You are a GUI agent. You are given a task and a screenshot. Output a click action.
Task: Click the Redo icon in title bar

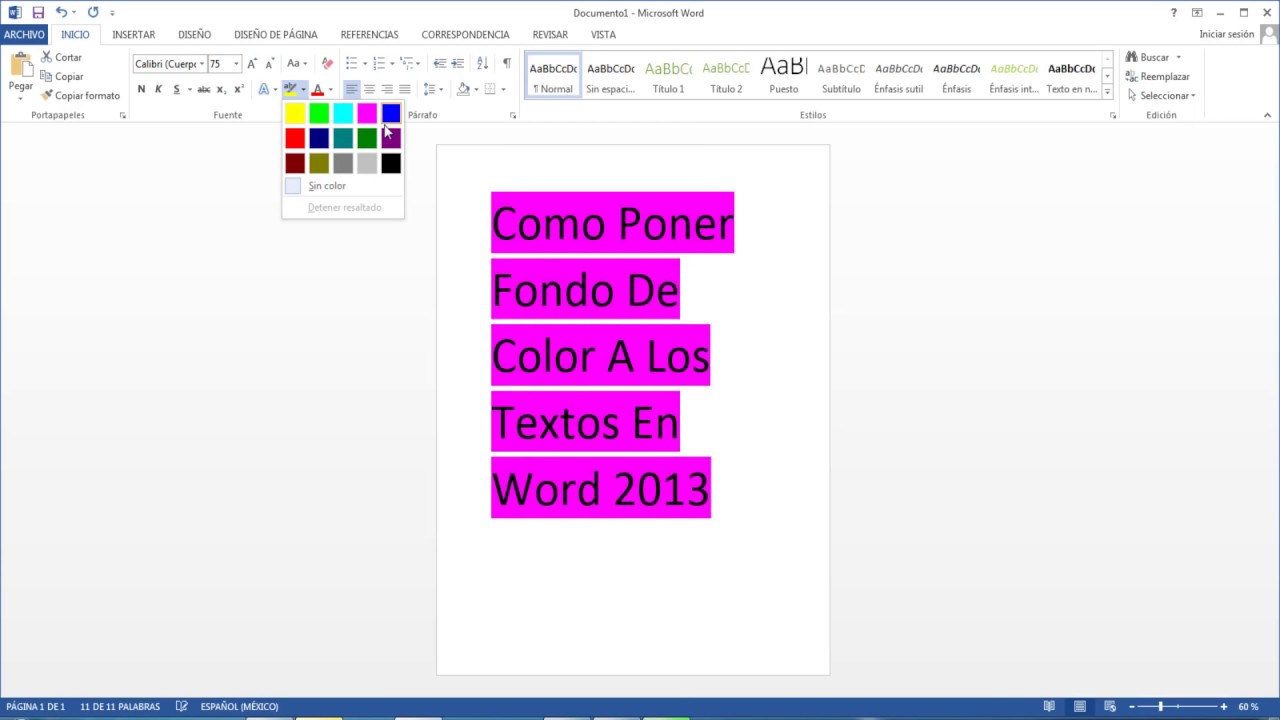pyautogui.click(x=93, y=13)
